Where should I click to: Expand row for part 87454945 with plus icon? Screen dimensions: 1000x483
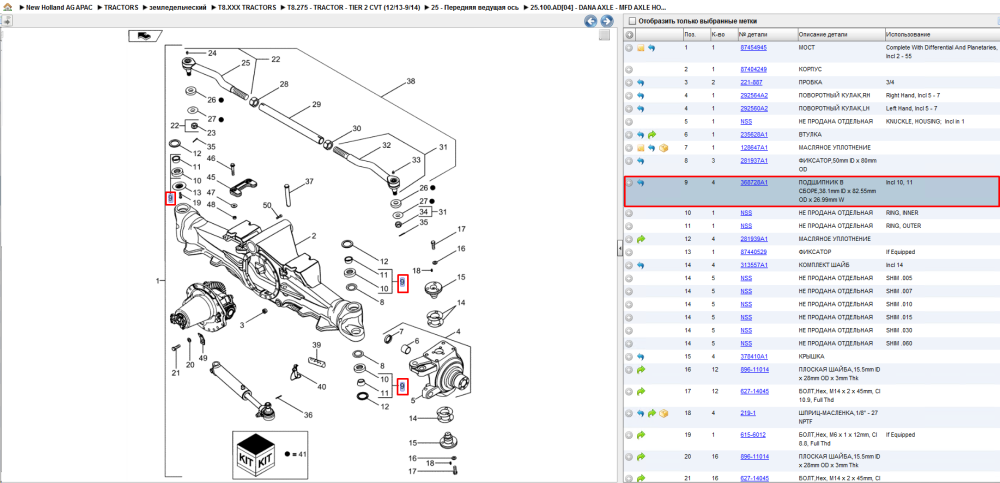click(x=629, y=48)
